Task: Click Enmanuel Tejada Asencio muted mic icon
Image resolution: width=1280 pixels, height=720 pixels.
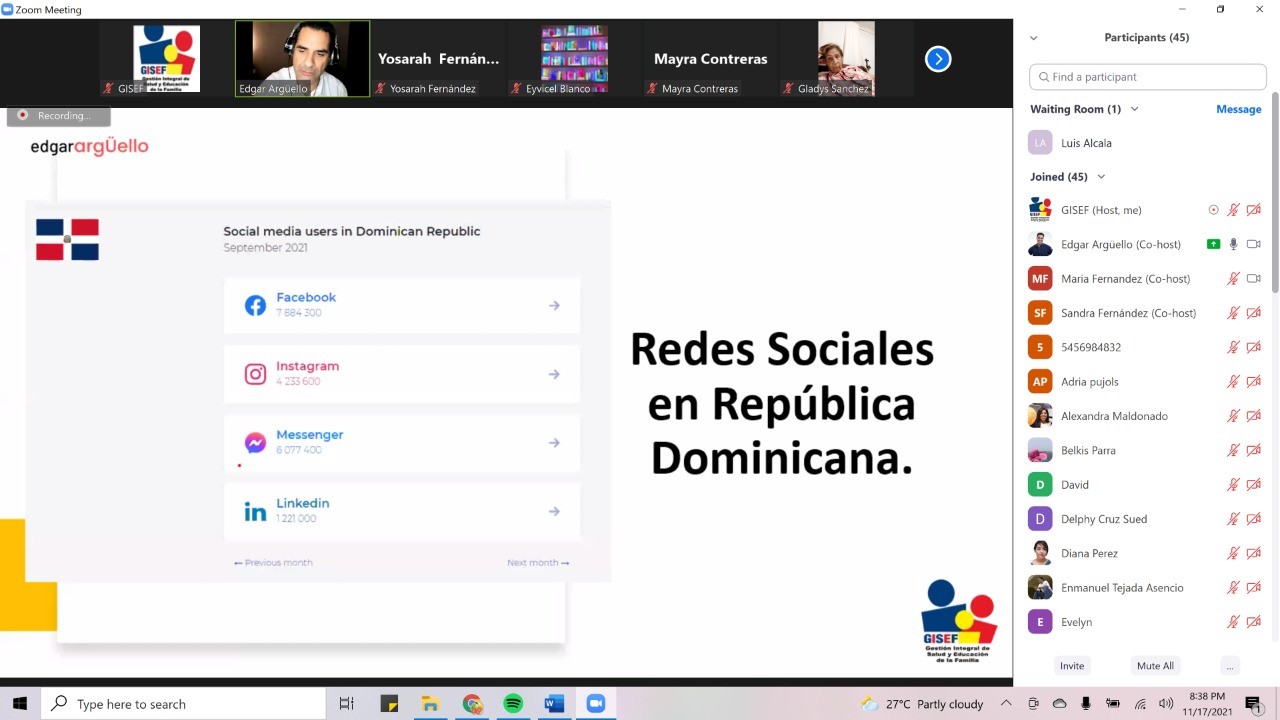Action: [1234, 588]
